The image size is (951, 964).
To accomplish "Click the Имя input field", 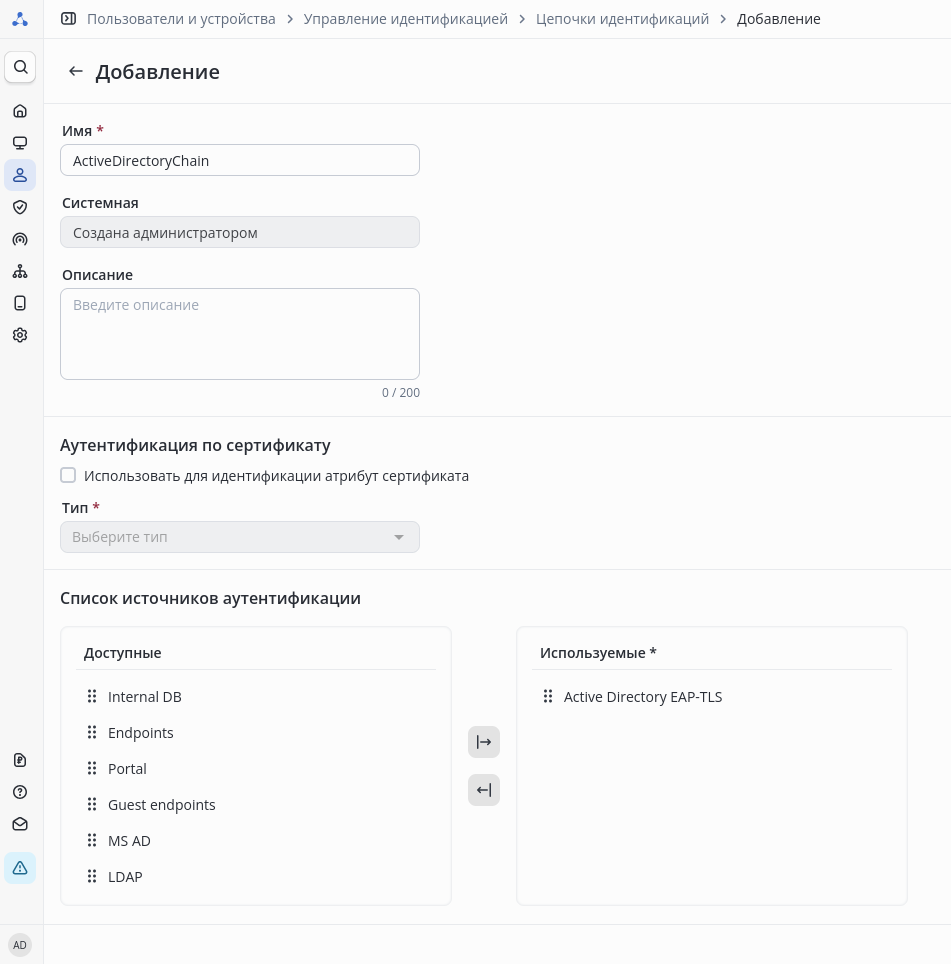I will pyautogui.click(x=240, y=160).
